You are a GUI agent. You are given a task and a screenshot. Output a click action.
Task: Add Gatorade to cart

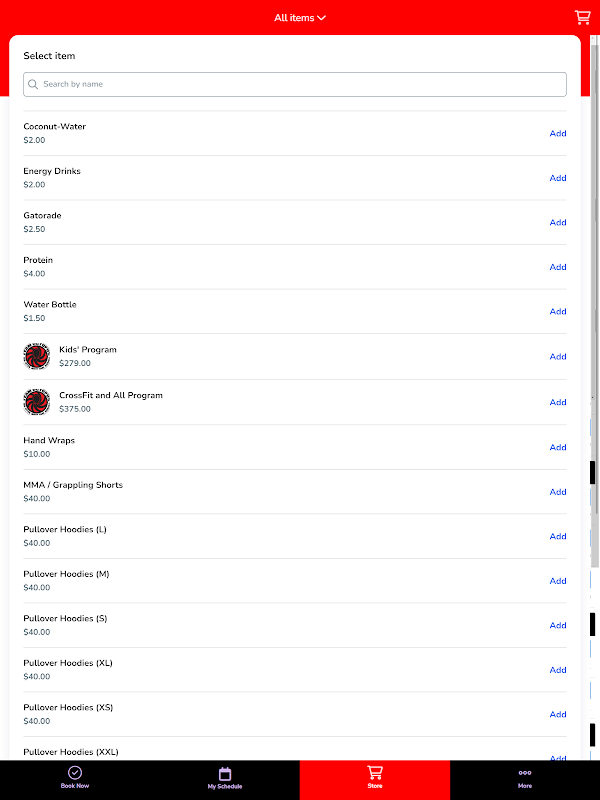(x=558, y=222)
